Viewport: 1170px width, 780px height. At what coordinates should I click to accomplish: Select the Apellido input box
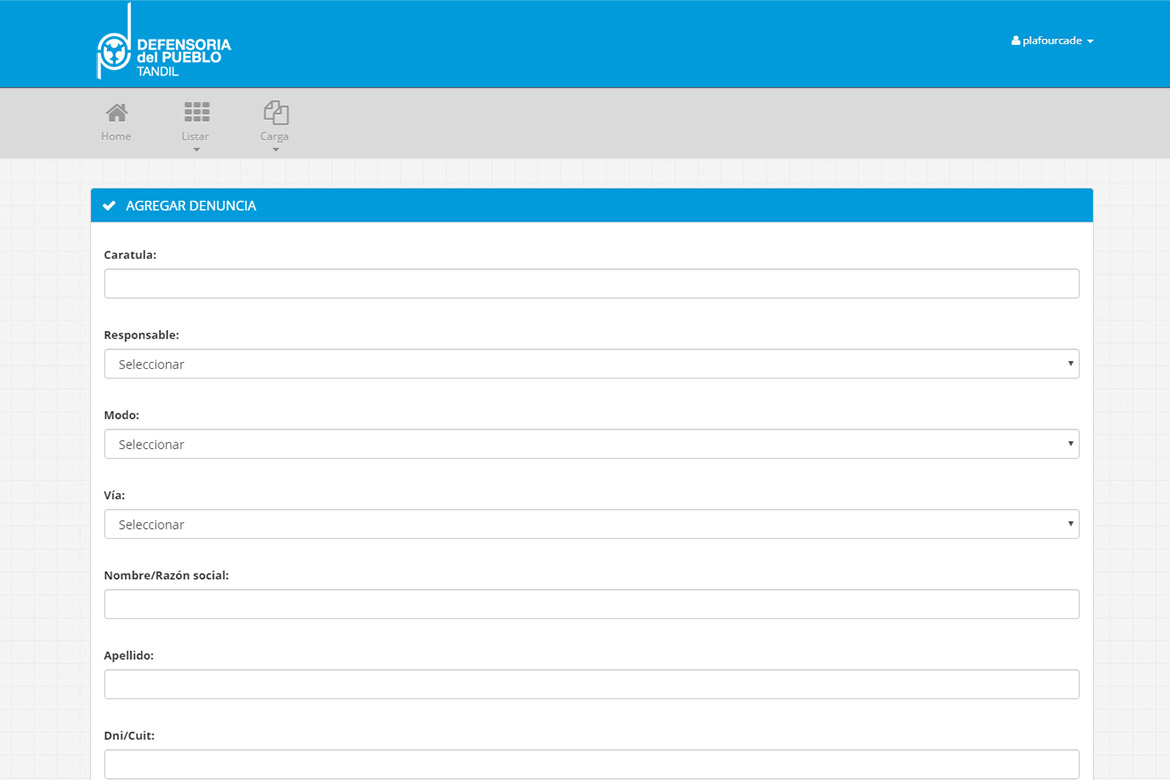click(x=591, y=684)
